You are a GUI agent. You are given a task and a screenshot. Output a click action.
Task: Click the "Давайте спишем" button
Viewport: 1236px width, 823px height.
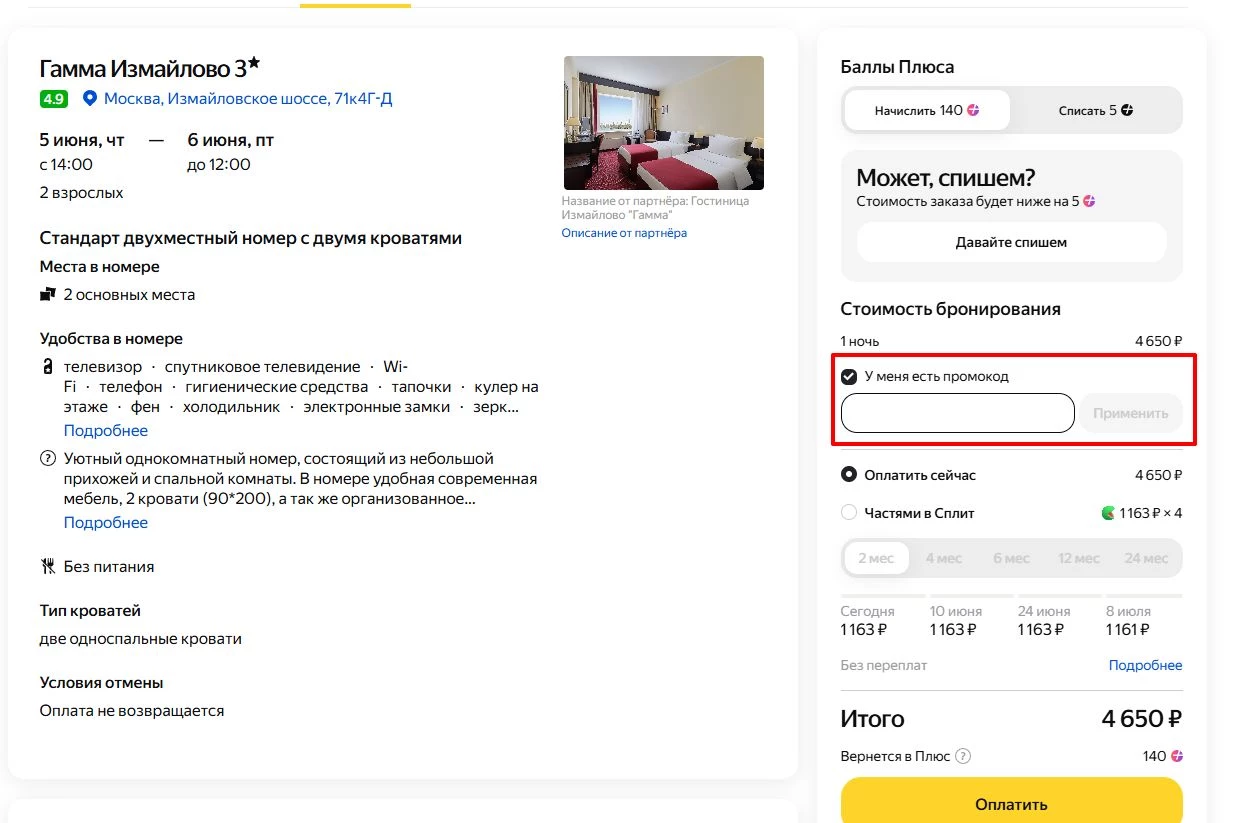point(1011,242)
